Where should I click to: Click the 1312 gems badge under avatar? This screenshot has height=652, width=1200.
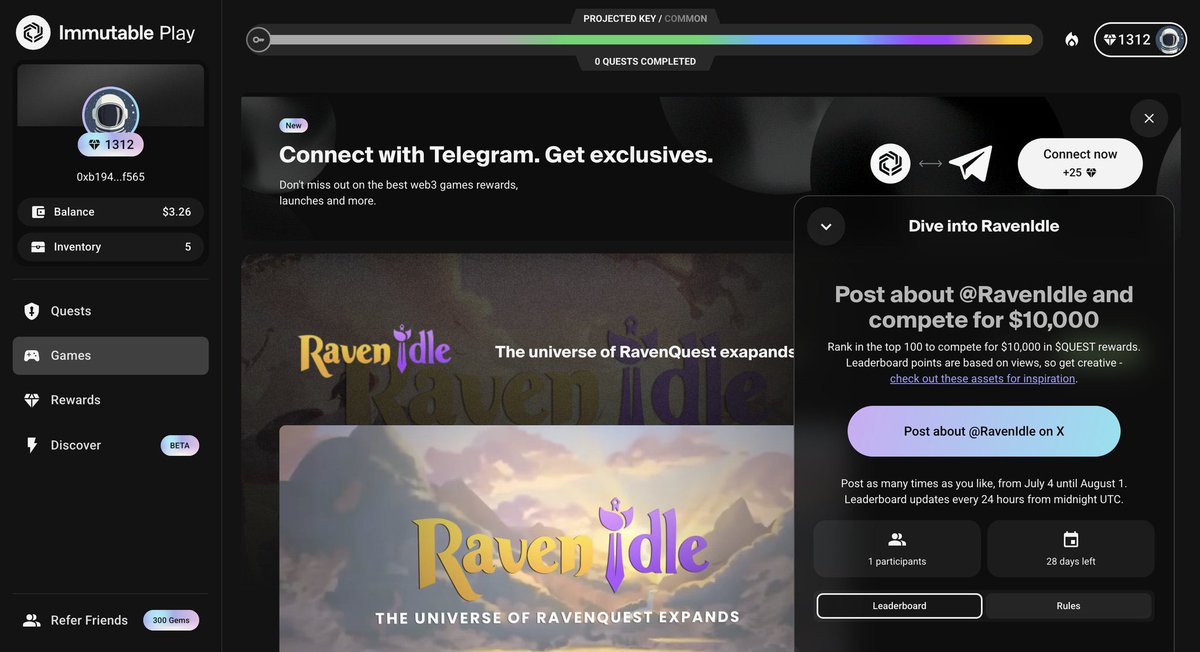coord(111,145)
